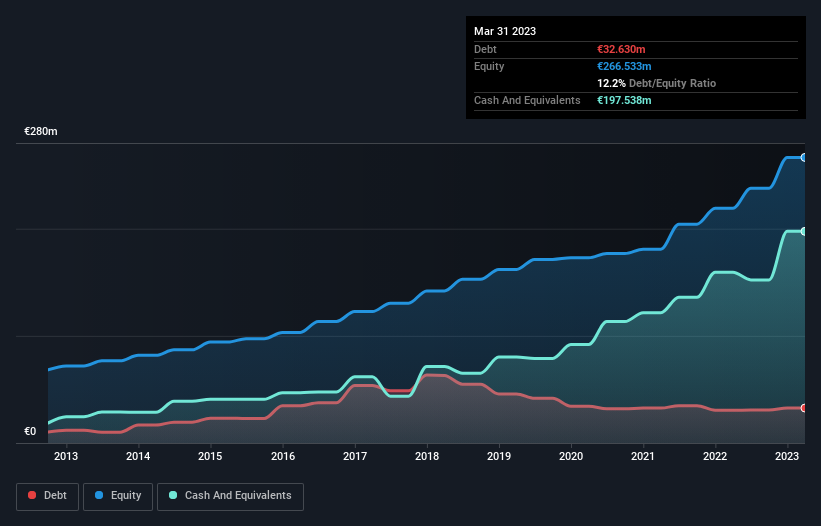Toggle the Cash And Equivalents legend button
Screen dimensions: 821x526
click(x=230, y=496)
